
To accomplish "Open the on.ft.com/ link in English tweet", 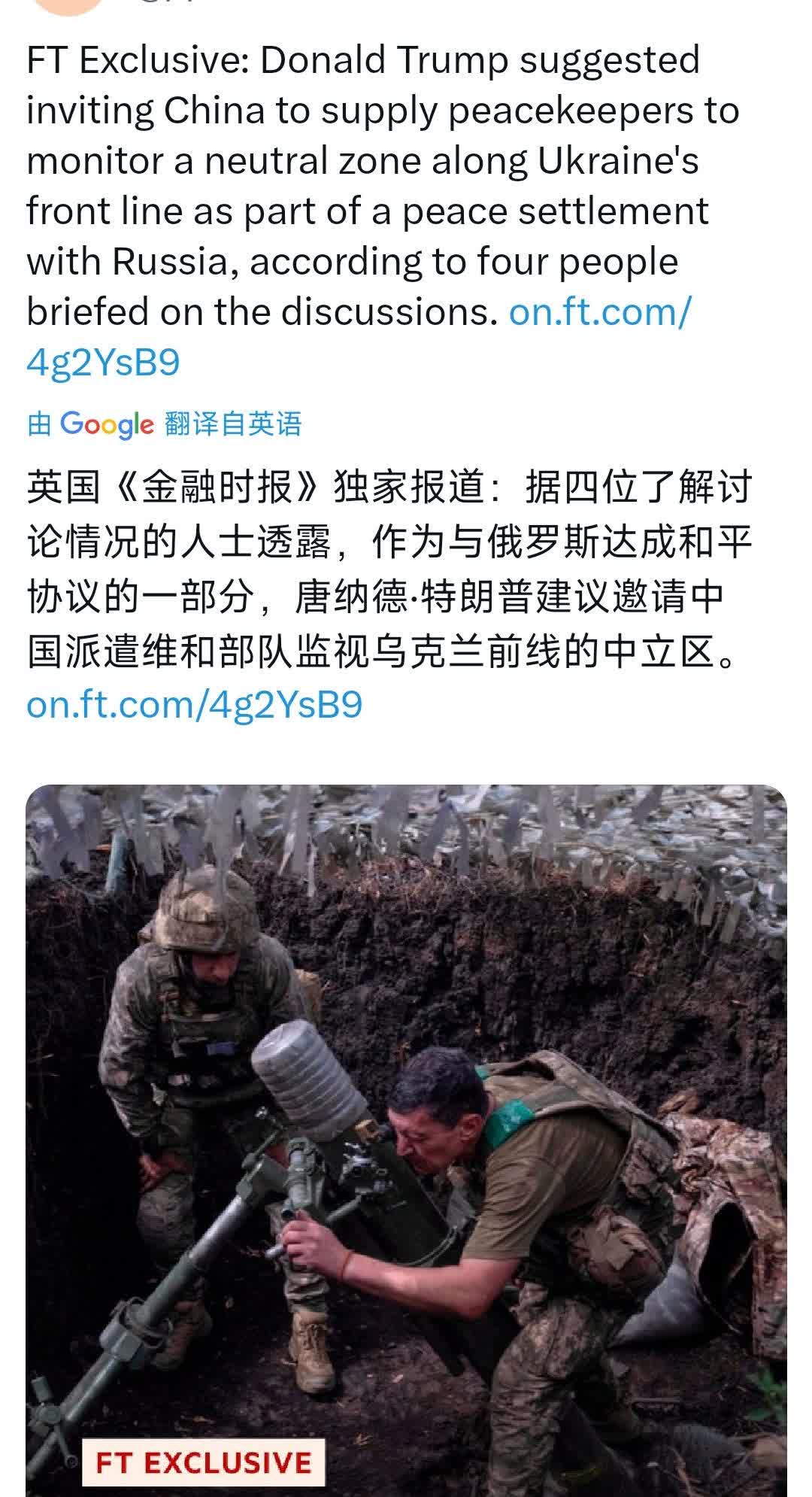I will coord(599,311).
